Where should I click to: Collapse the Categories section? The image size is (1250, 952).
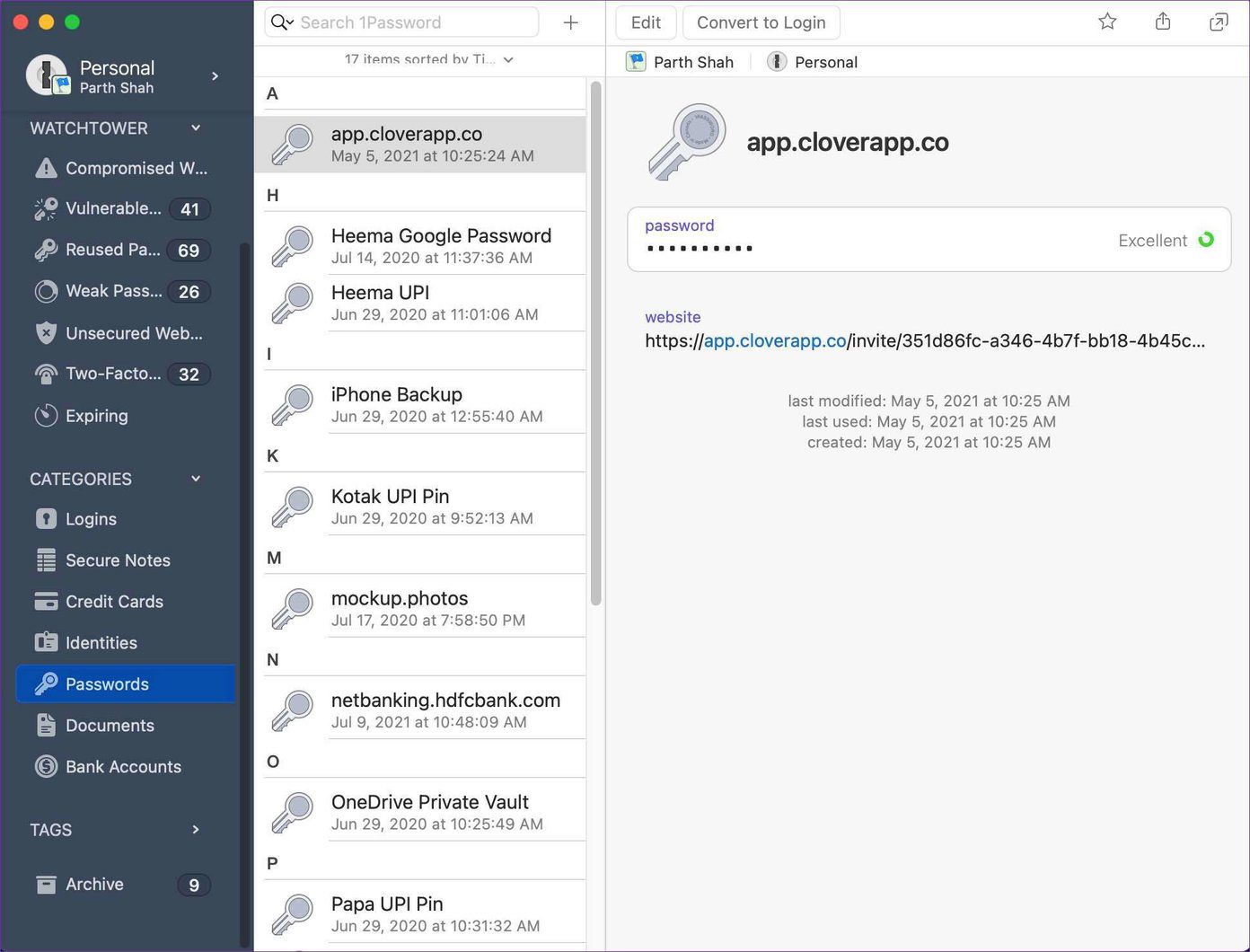[x=196, y=479]
